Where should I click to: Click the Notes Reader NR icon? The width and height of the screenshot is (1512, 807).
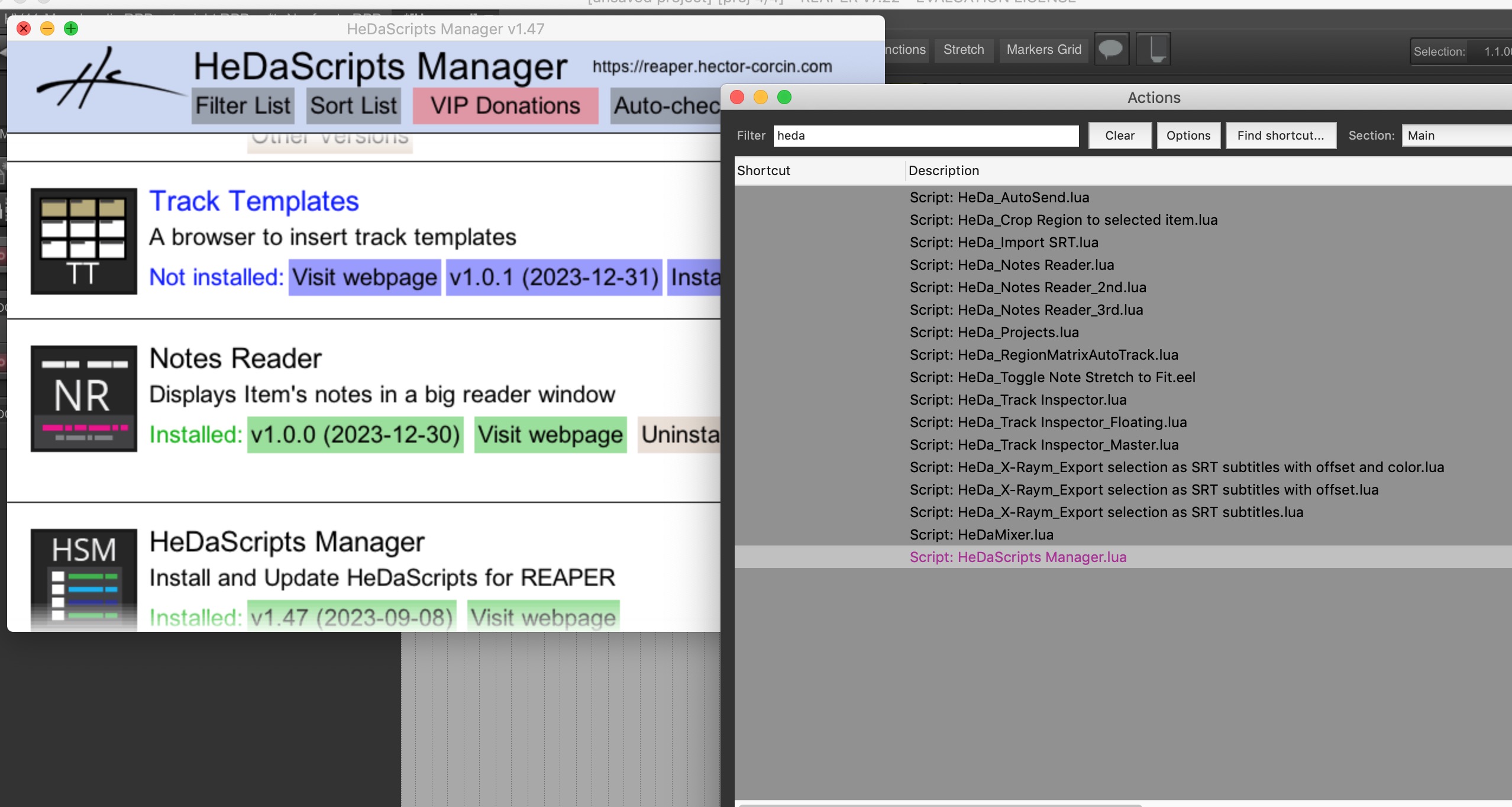point(83,398)
